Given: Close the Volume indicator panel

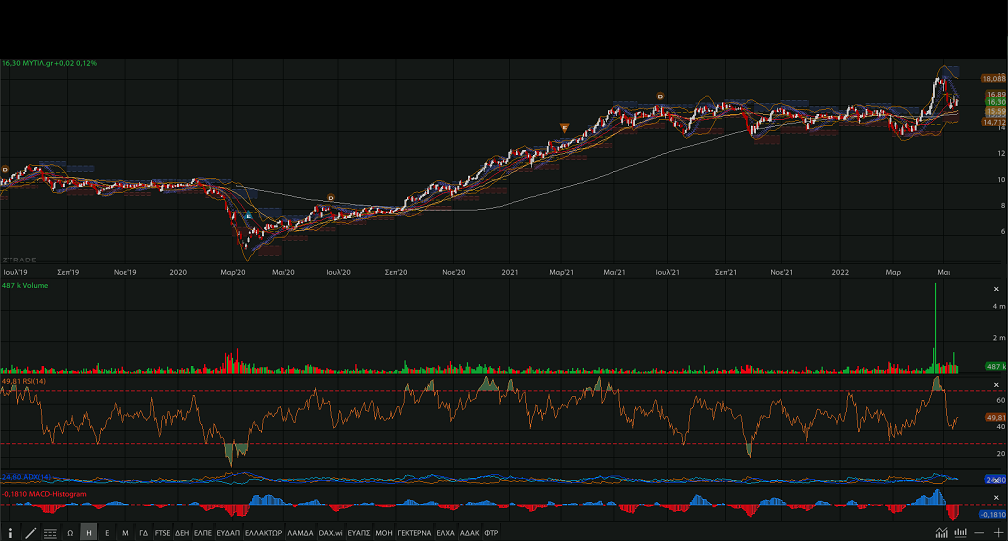Looking at the screenshot, I should [x=995, y=289].
